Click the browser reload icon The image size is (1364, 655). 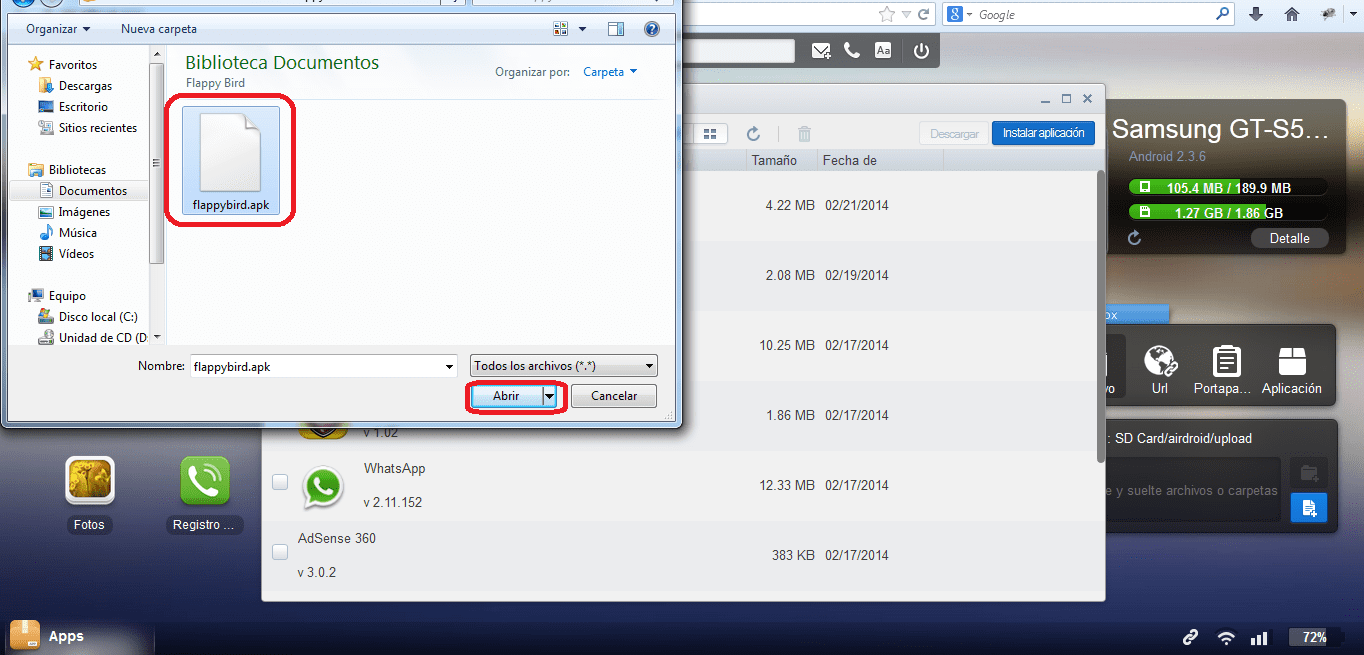922,14
